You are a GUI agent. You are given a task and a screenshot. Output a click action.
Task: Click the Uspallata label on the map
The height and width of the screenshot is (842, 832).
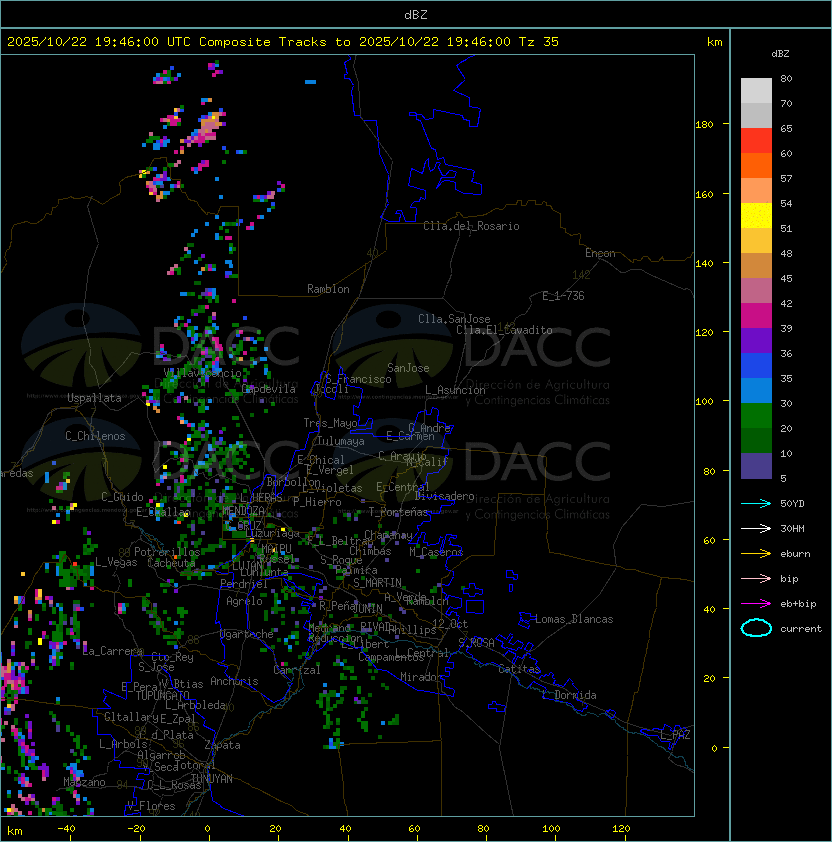tap(94, 398)
